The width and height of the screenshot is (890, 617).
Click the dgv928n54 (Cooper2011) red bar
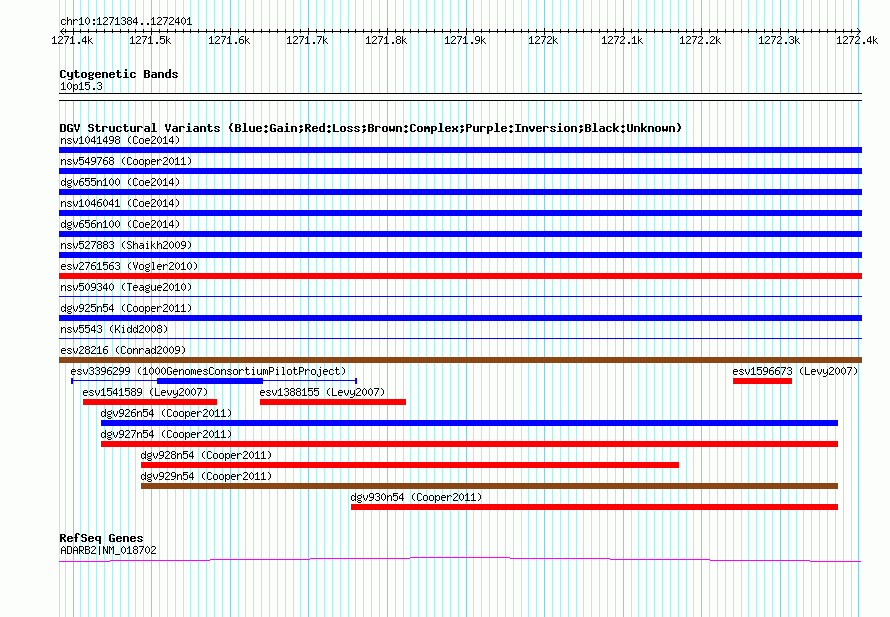pyautogui.click(x=410, y=465)
